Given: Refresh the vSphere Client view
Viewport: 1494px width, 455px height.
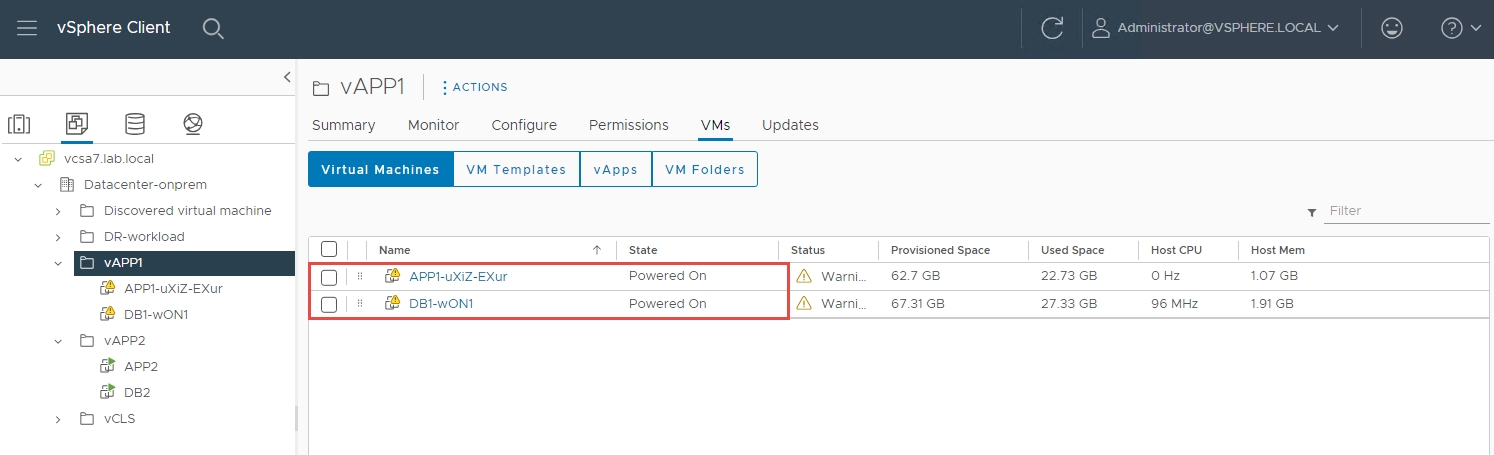Looking at the screenshot, I should pyautogui.click(x=1051, y=28).
